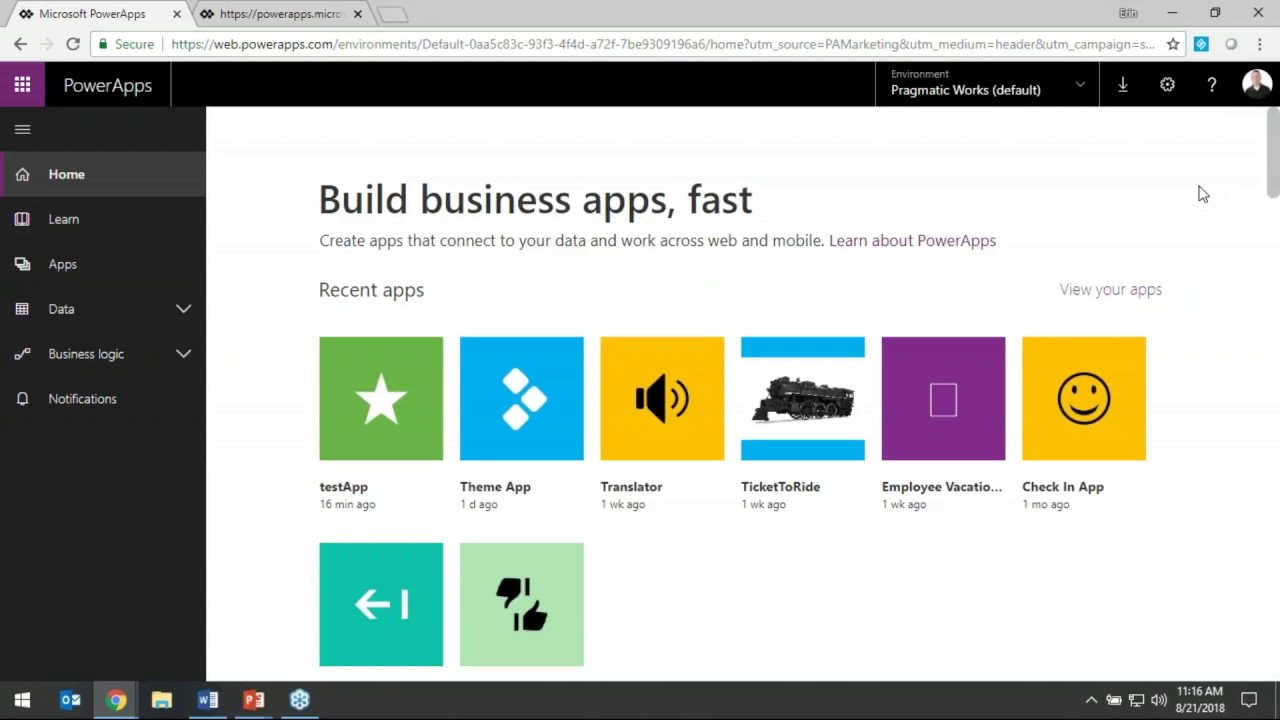
Task: Click Learn about PowerApps link
Action: (912, 240)
